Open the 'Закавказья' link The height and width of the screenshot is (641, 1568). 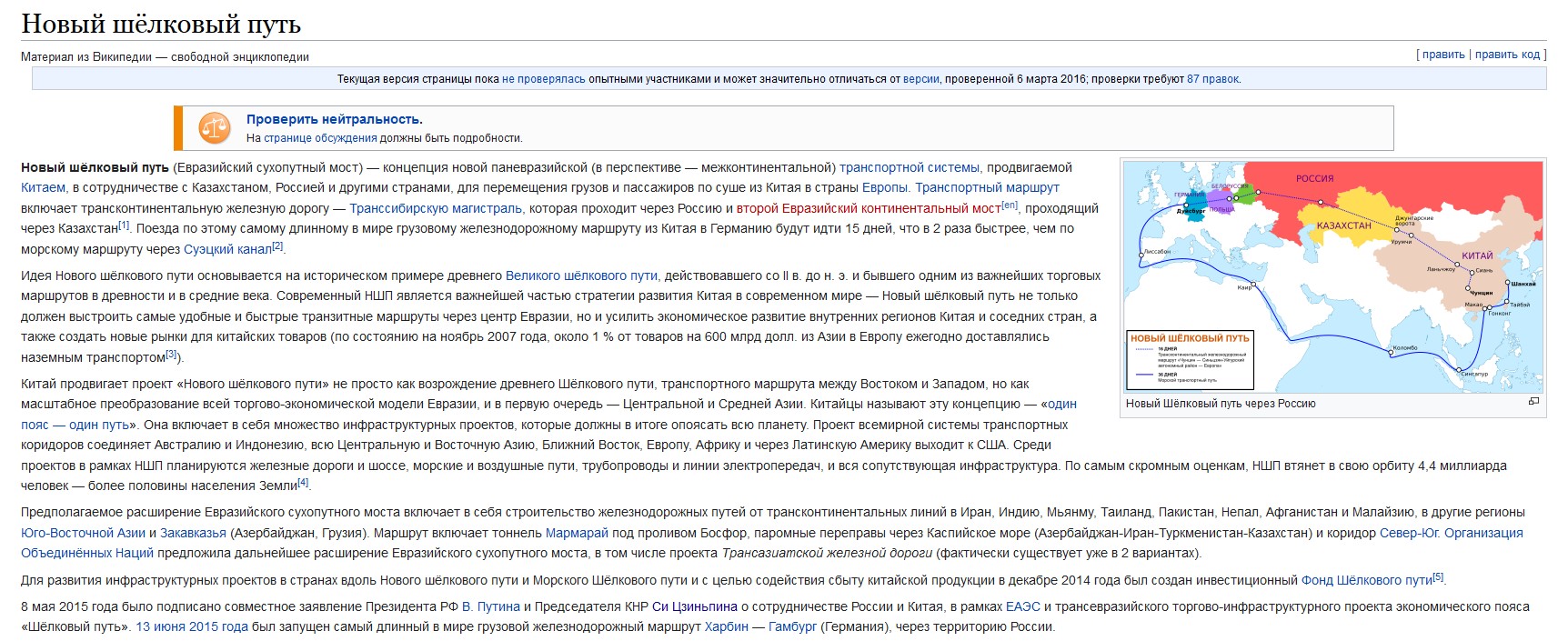click(193, 533)
